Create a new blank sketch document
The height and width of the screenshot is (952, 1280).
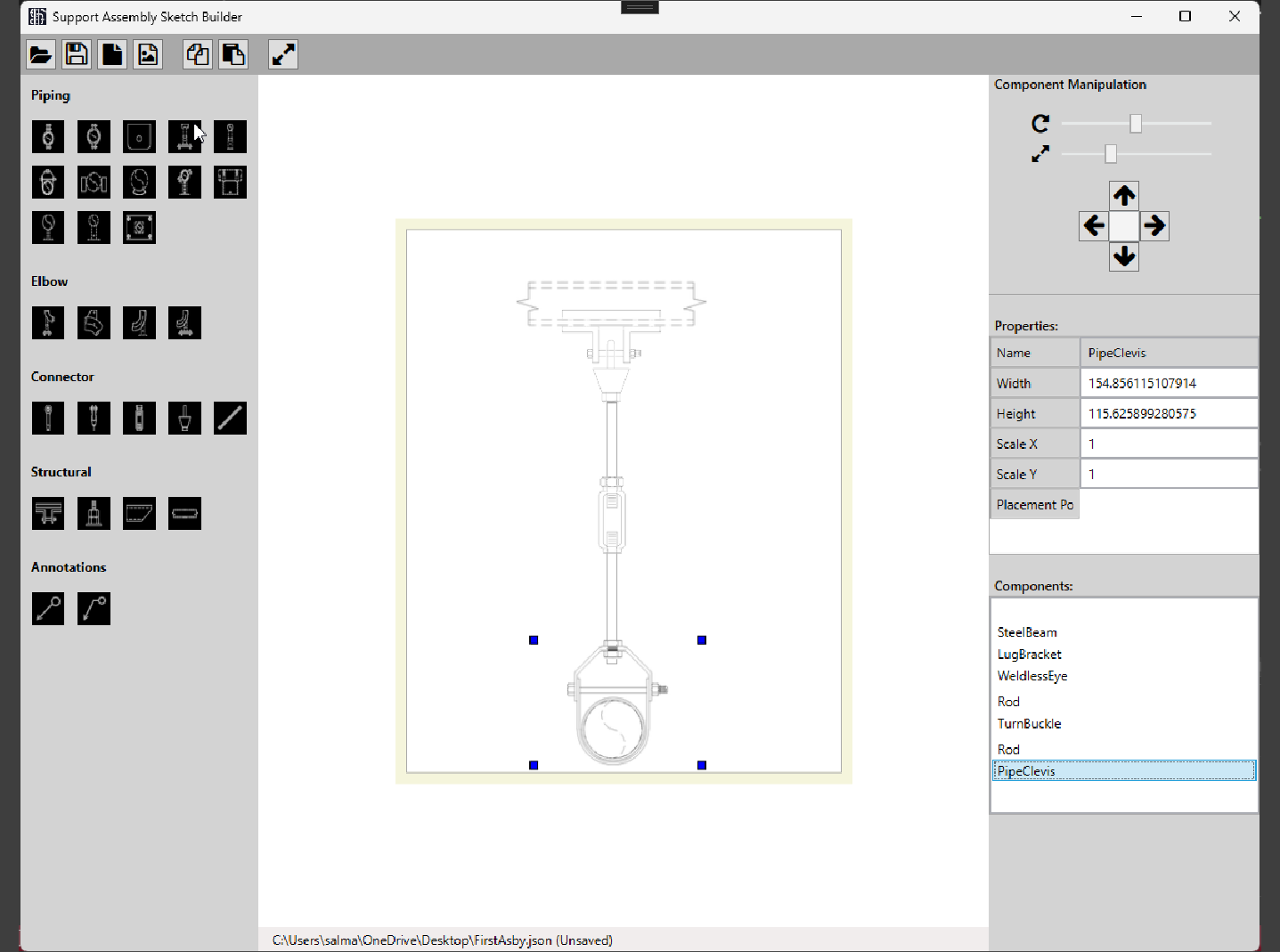click(112, 54)
